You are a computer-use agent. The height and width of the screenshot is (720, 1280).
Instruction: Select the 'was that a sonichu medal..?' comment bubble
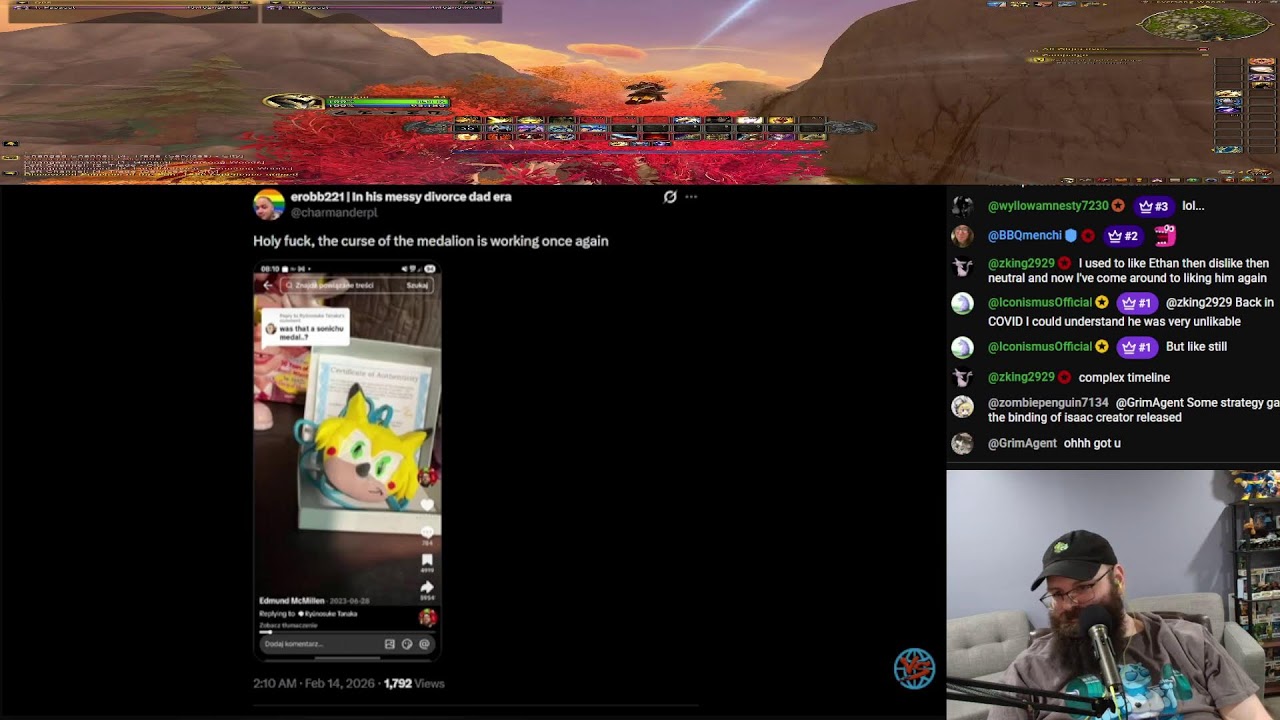pos(305,327)
